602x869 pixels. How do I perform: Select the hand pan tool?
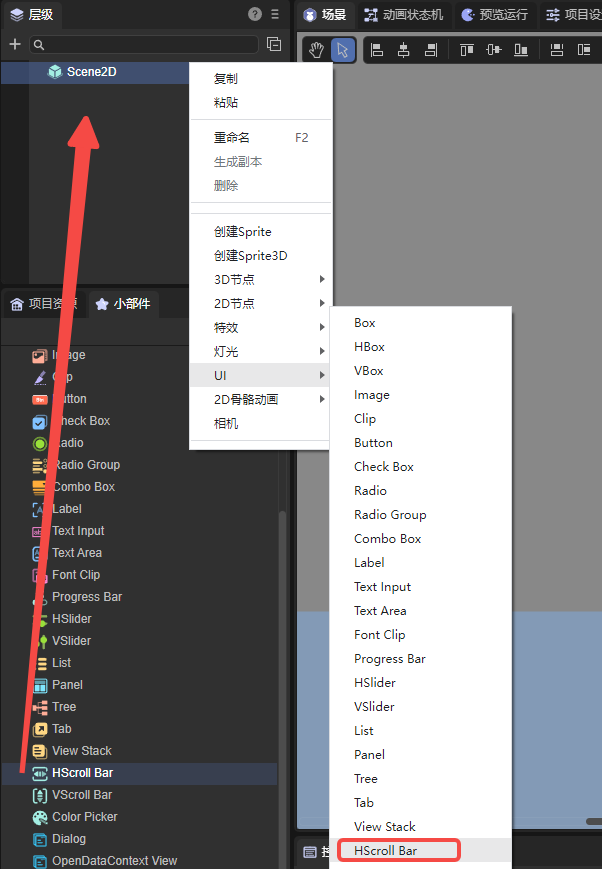coord(316,50)
